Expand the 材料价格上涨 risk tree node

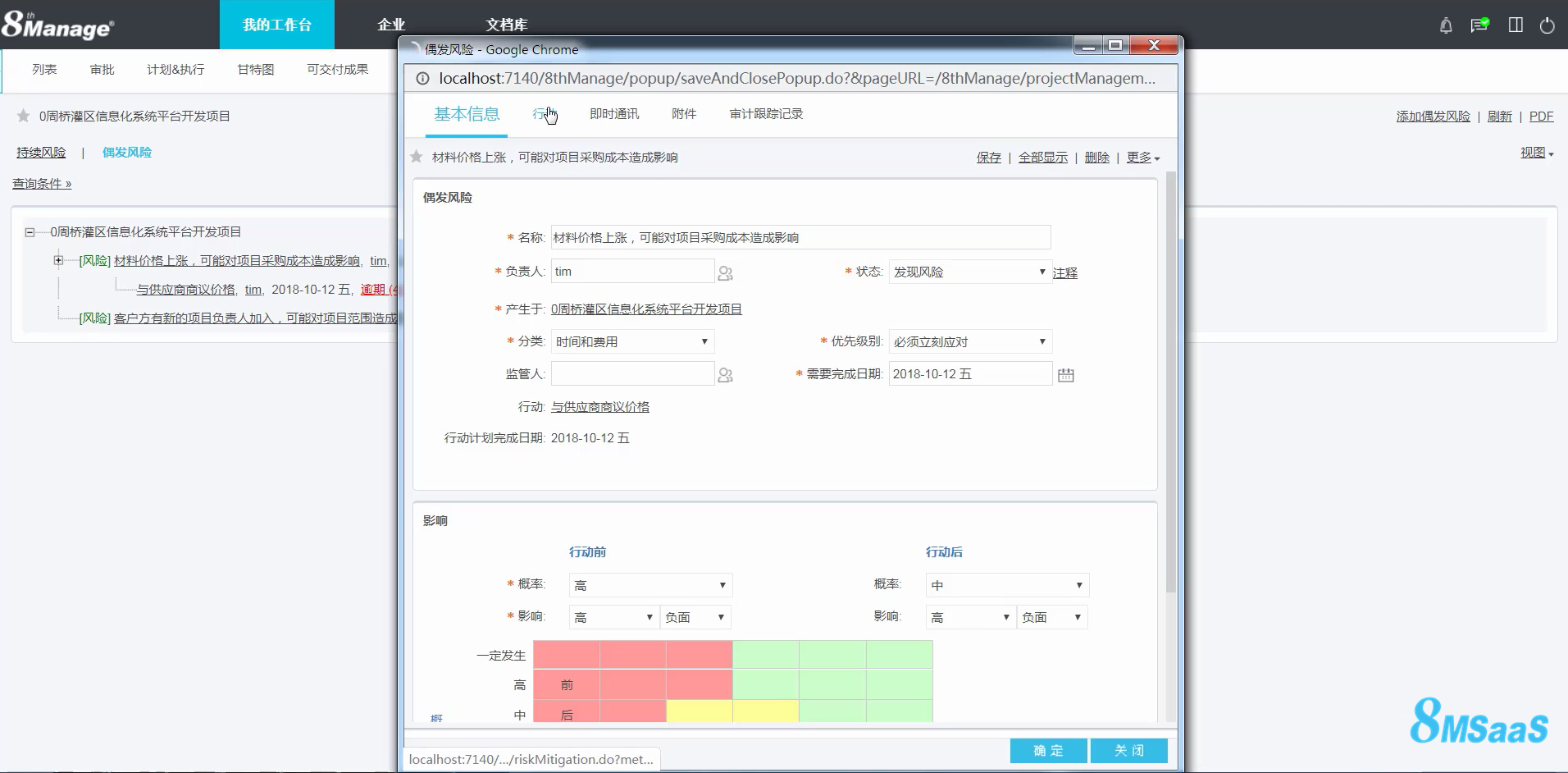(58, 261)
